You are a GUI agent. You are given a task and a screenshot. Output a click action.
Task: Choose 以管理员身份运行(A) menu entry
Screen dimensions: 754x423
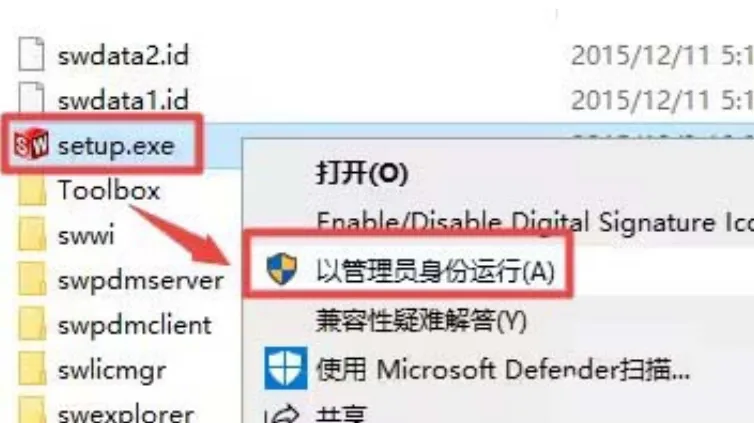click(x=435, y=271)
